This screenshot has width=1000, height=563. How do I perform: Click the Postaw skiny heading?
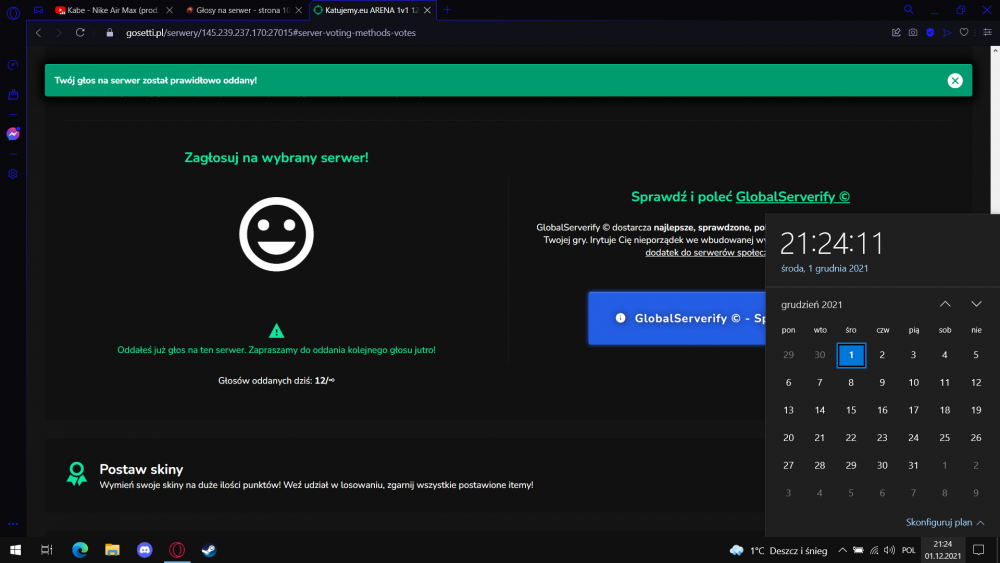coord(141,469)
